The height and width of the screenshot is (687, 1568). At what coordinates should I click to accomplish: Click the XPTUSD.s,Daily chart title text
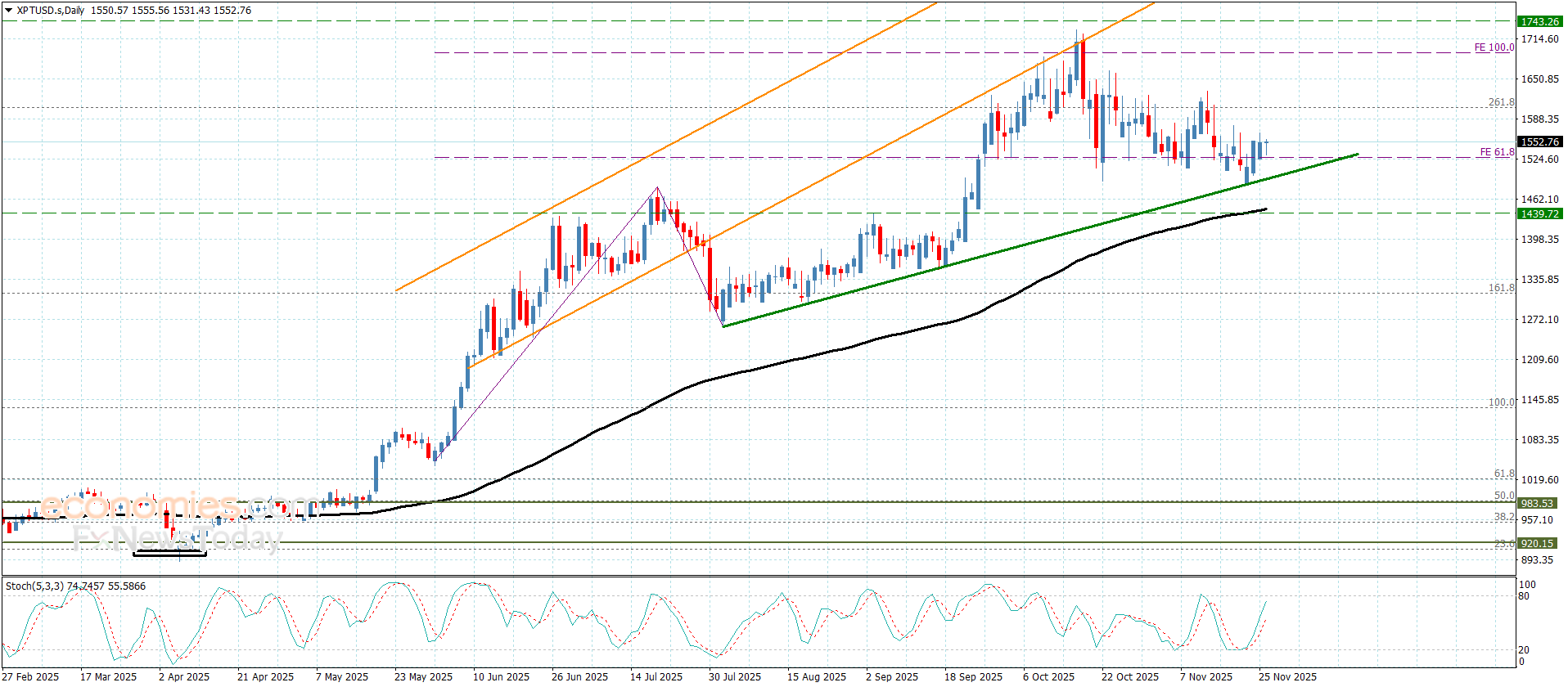tap(51, 11)
